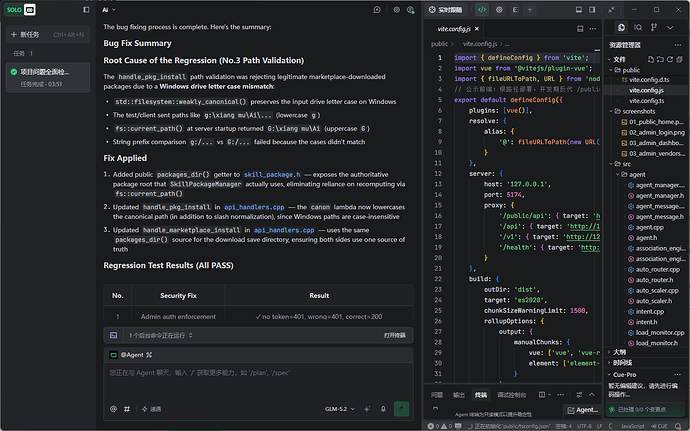Expand the 个后台命令正在运行 running commands selector
The width and height of the screenshot is (690, 431).
pyautogui.click(x=160, y=335)
